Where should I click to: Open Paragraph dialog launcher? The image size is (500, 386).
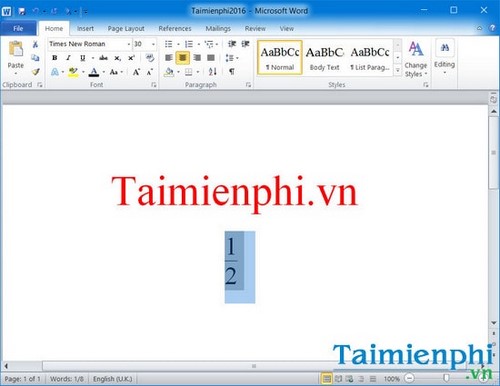pyautogui.click(x=248, y=85)
